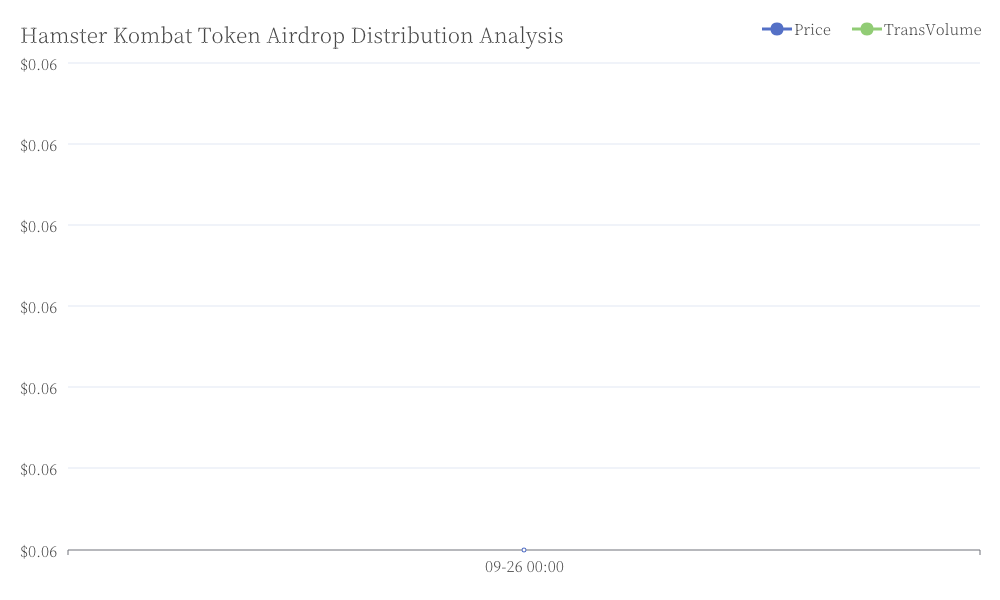Screen dimensions: 1000x600
Task: Toggle the blue Price legend marker
Action: point(777,29)
